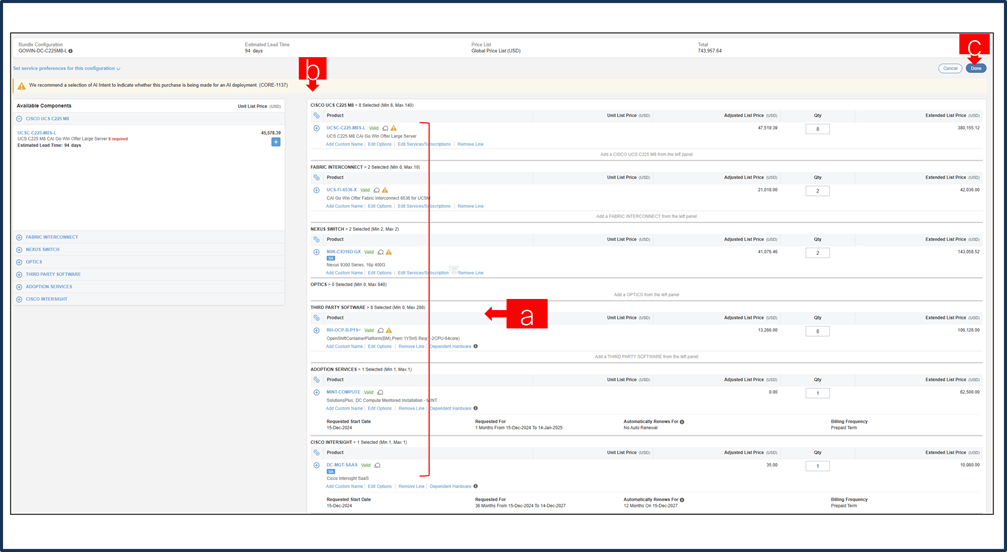Click Remove Line under N9K-C9316D-GX
The height and width of the screenshot is (552, 1007).
[470, 273]
